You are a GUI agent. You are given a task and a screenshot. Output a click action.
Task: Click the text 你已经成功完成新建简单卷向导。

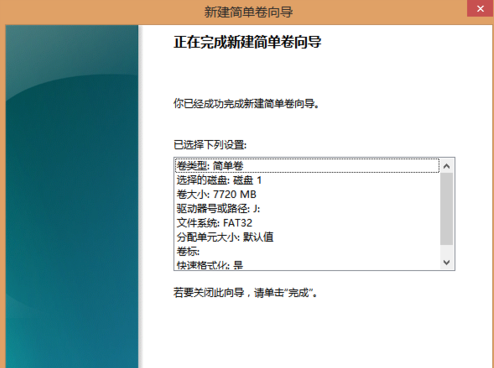[x=246, y=104]
